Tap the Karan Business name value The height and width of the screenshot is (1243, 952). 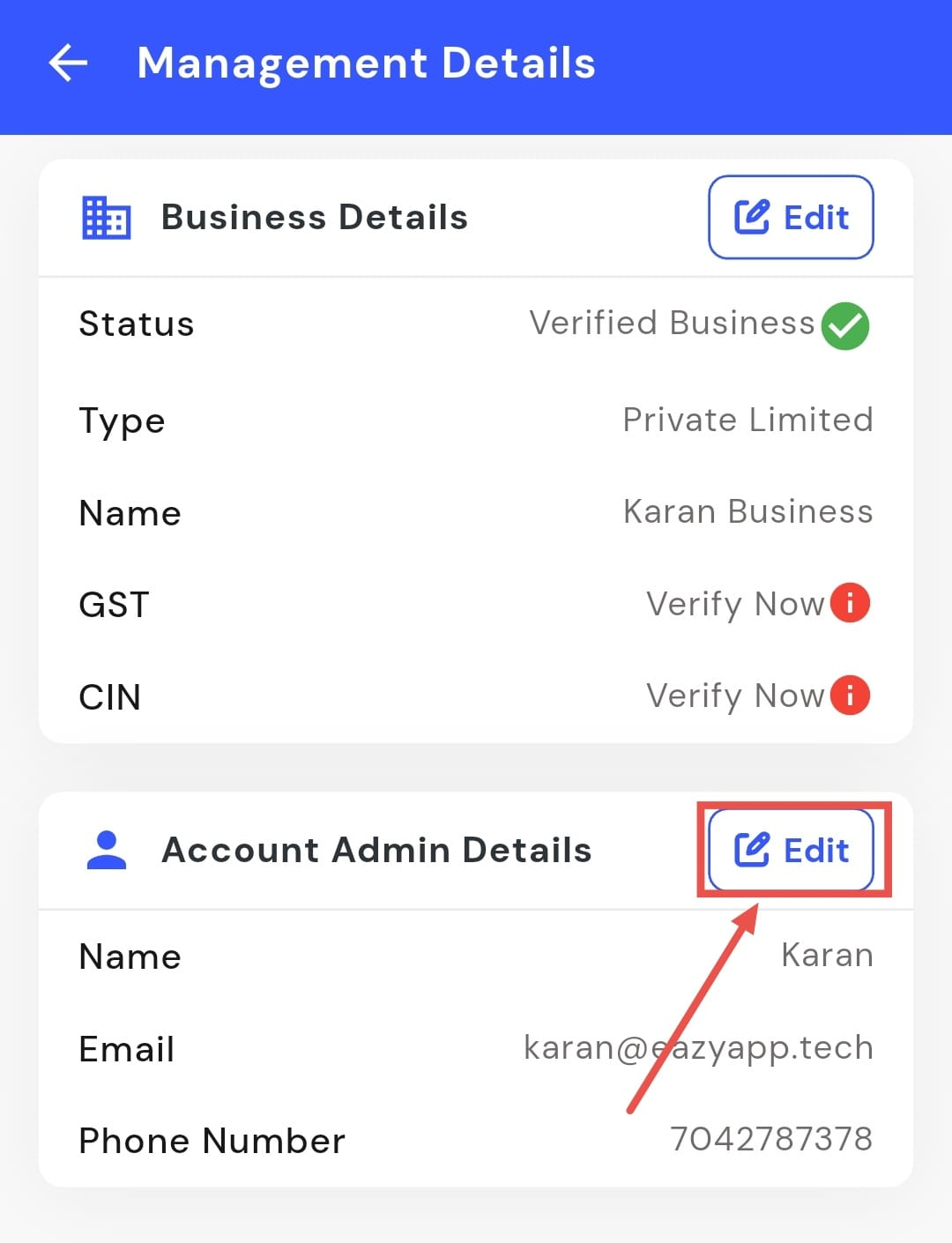tap(747, 512)
